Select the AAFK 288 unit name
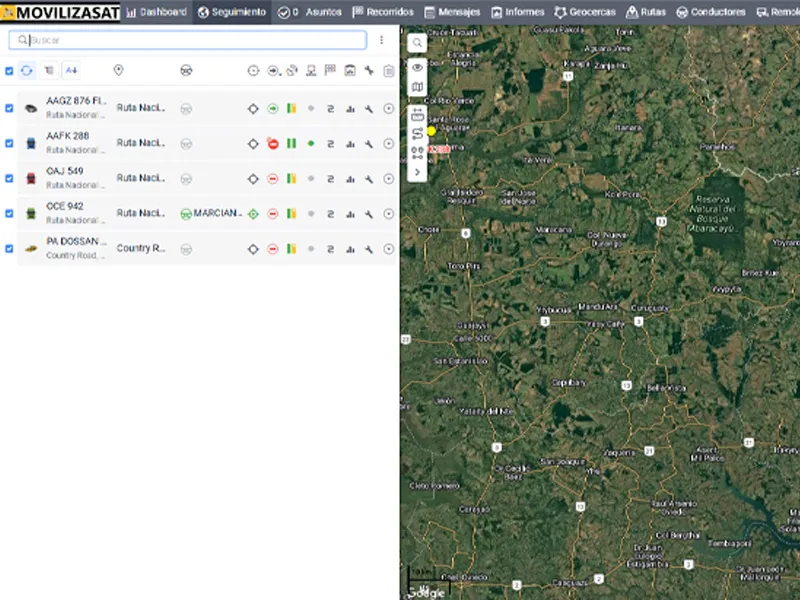The height and width of the screenshot is (600, 800). pos(67,136)
